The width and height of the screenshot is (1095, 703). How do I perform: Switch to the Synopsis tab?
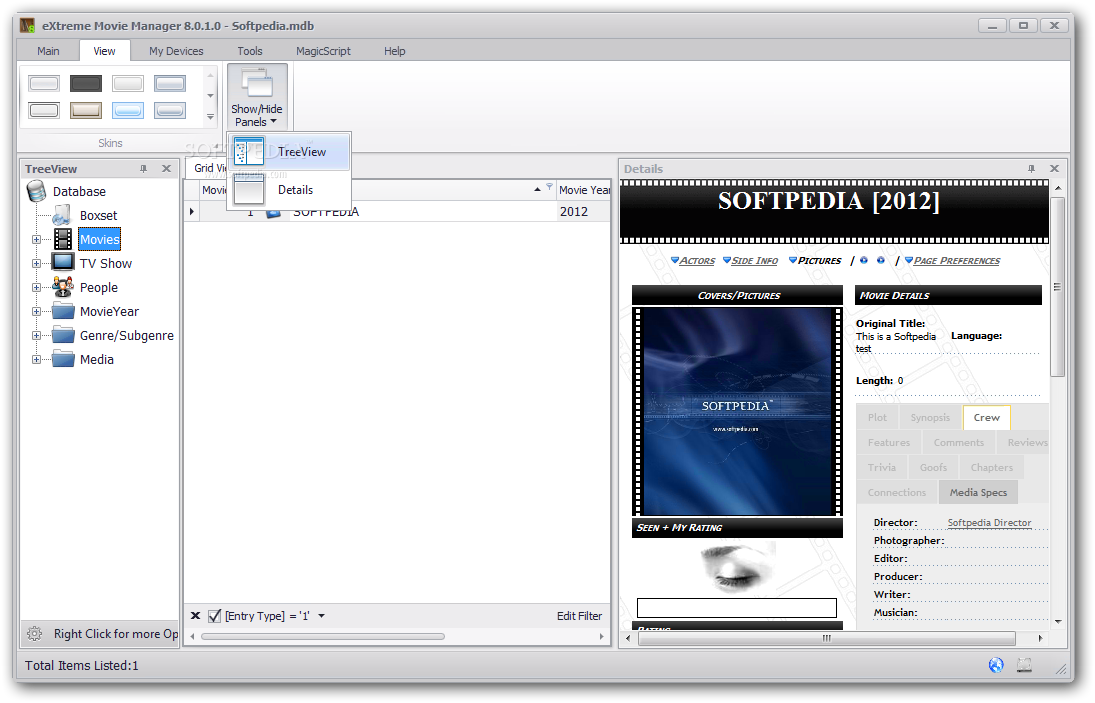(930, 417)
